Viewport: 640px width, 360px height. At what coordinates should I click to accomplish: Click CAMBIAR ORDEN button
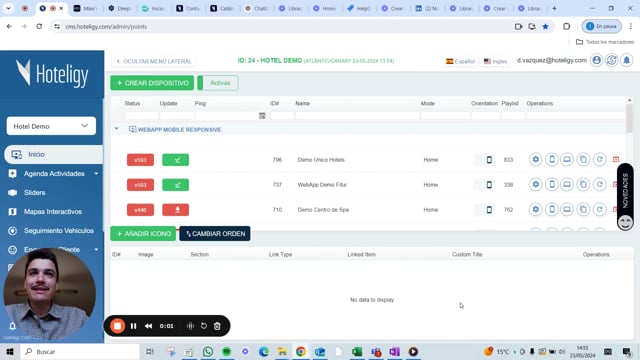click(x=215, y=233)
